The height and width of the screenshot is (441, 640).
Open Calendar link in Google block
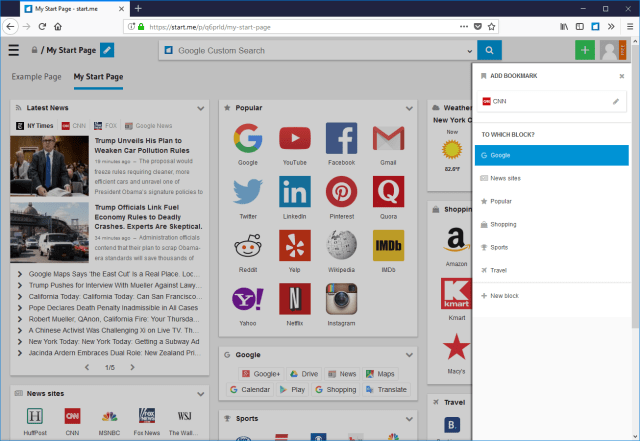point(250,390)
